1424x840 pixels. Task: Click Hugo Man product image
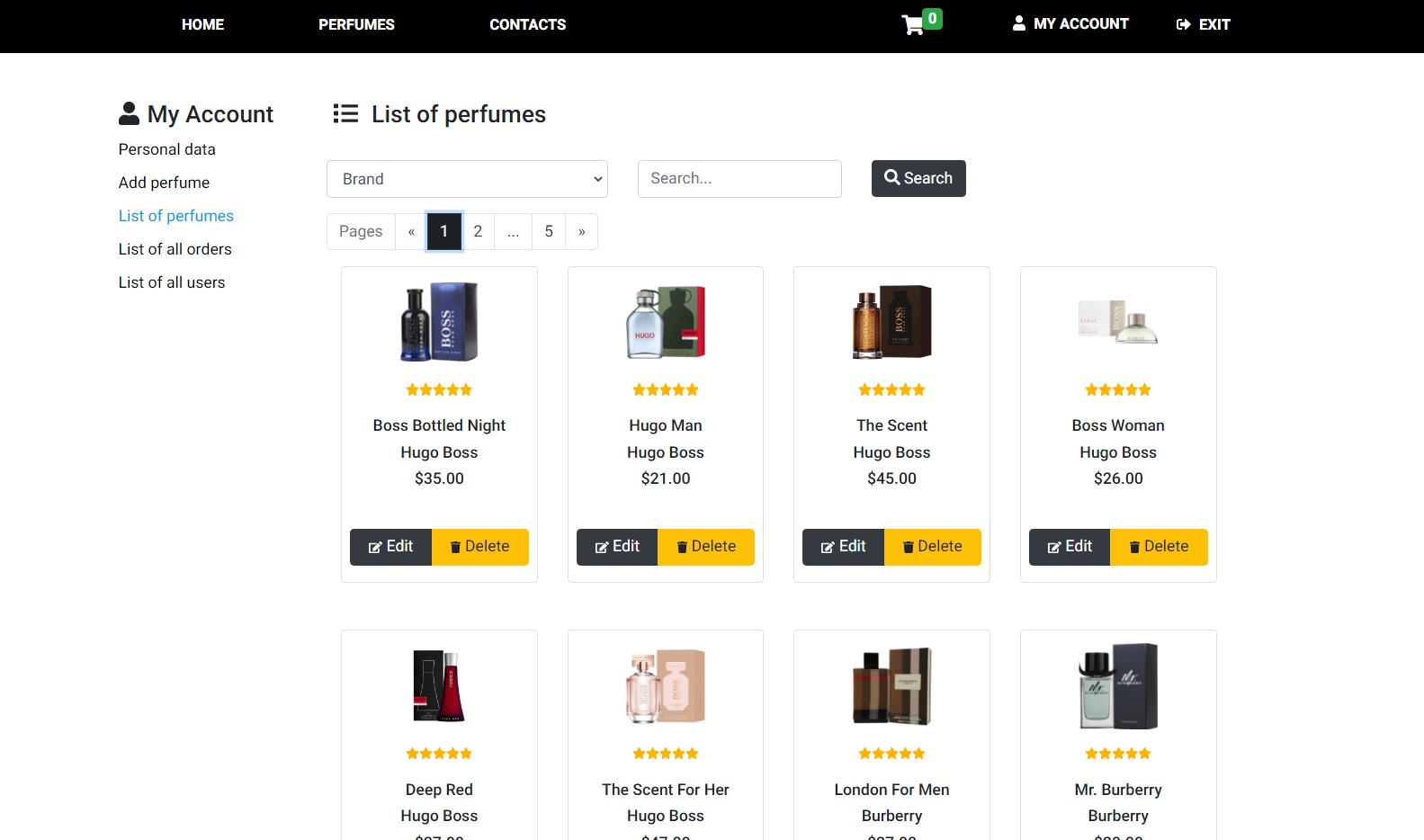(666, 322)
